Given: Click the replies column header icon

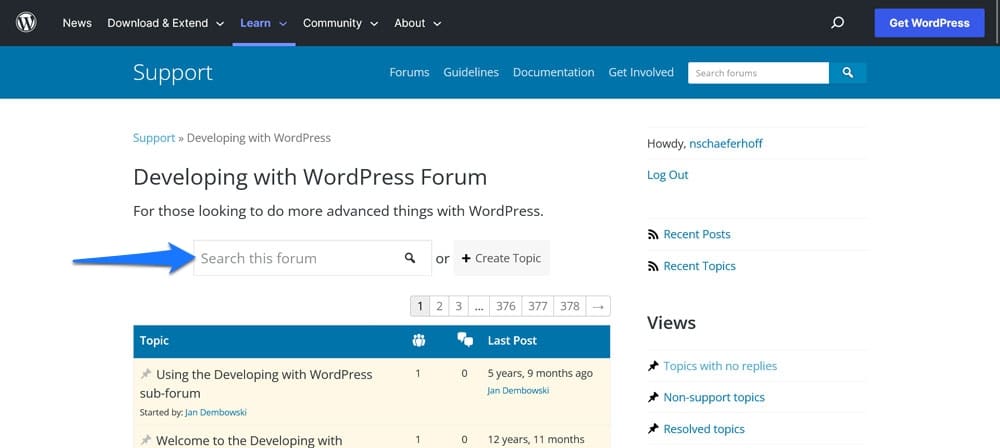Looking at the screenshot, I should click(464, 341).
